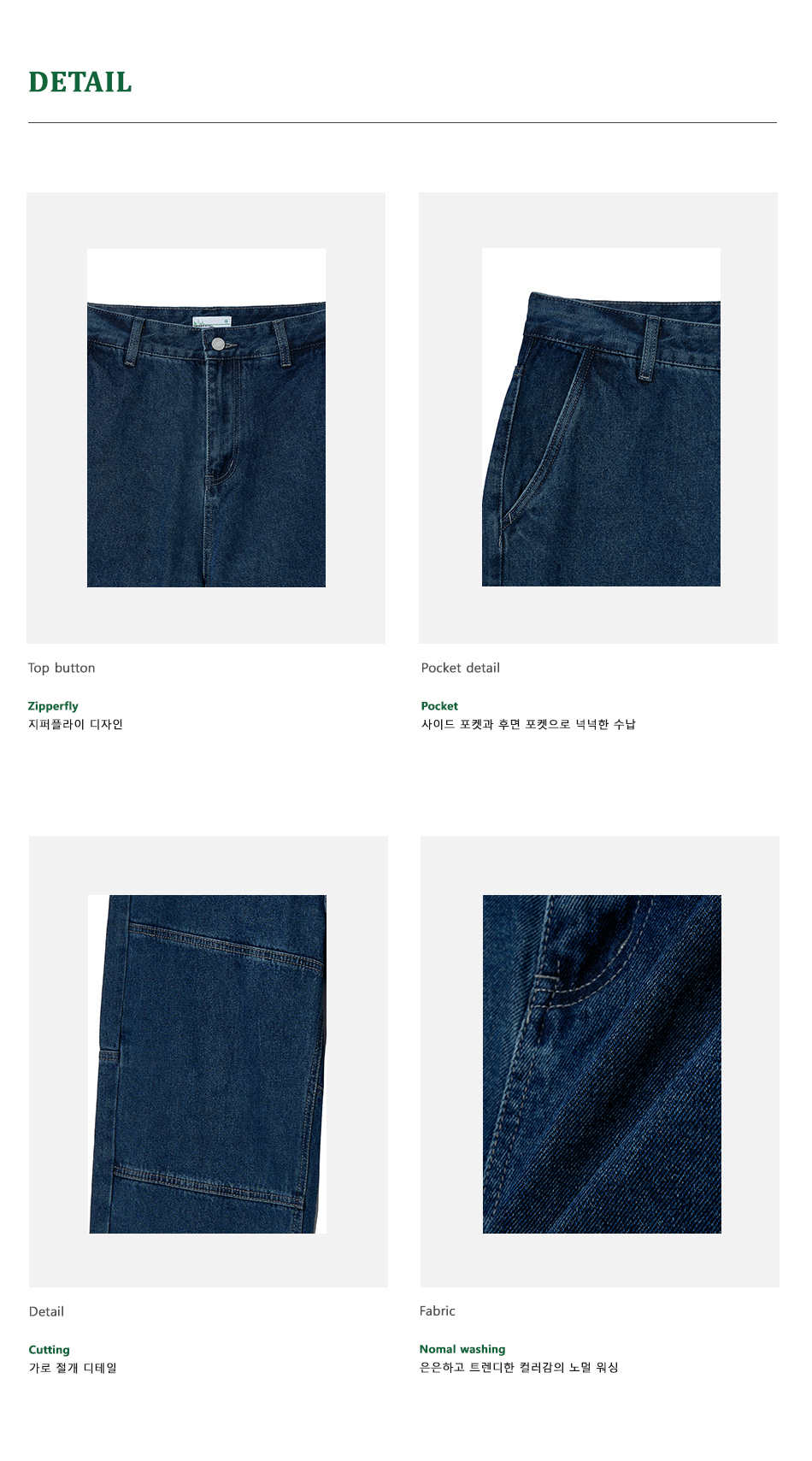This screenshot has width=812, height=1461.
Task: Select the Nomal washing label
Action: pos(462,1349)
